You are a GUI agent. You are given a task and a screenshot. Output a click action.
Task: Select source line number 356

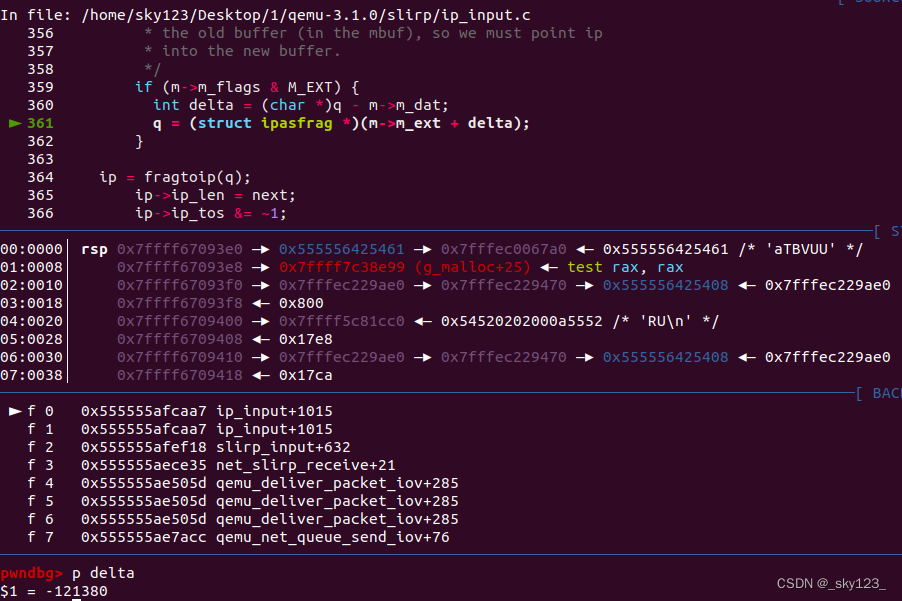pyautogui.click(x=40, y=33)
